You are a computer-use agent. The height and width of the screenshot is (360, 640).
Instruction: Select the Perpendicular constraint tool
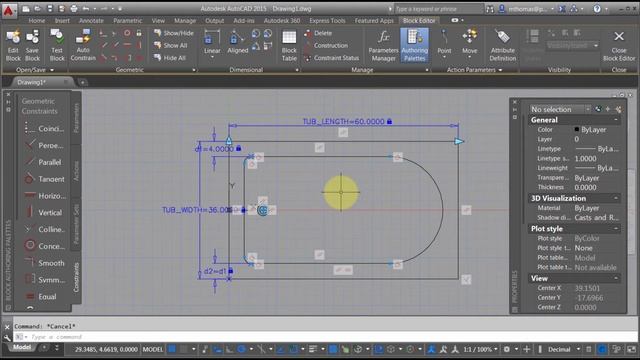[x=44, y=145]
